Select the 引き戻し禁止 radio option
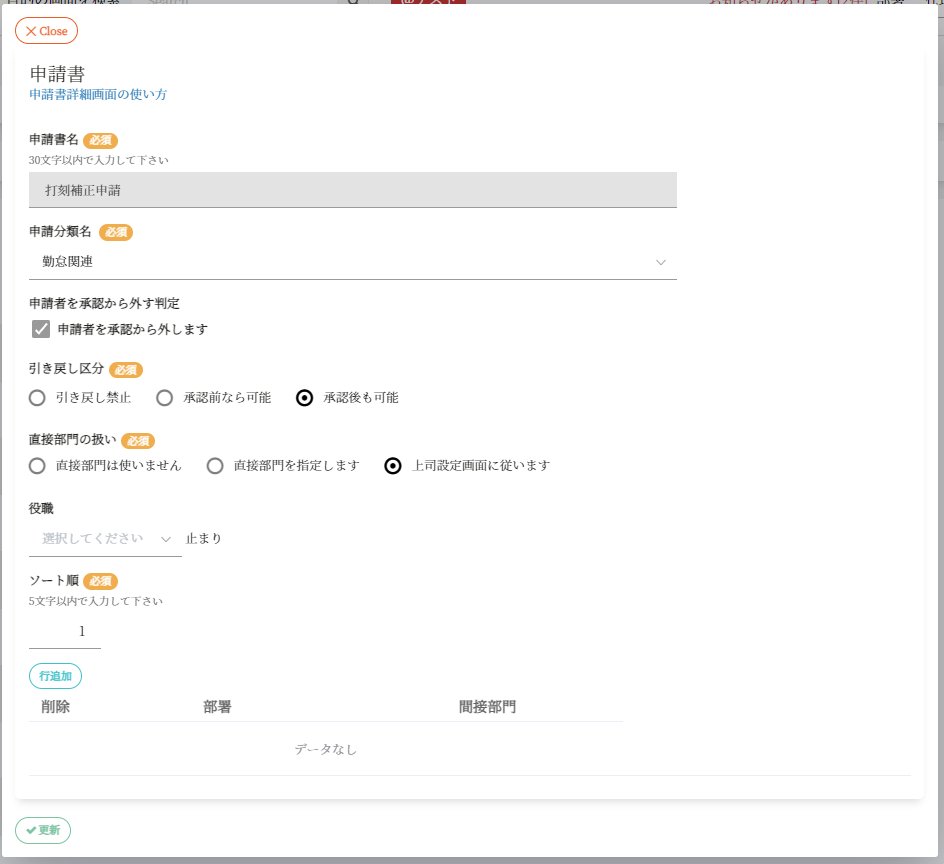 pyautogui.click(x=38, y=398)
